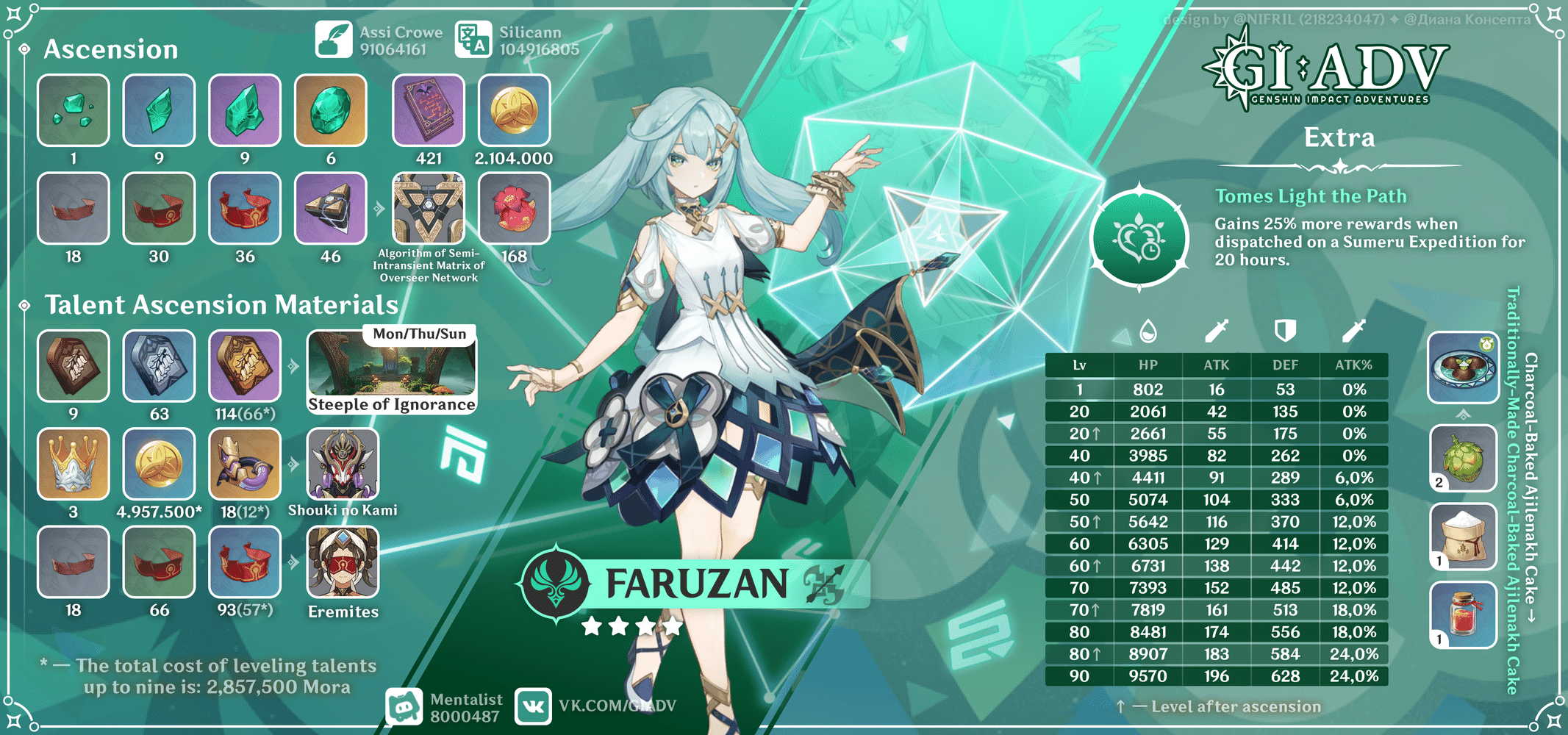Select the level 90 row in stats table
The width and height of the screenshot is (1568, 735).
[1216, 676]
